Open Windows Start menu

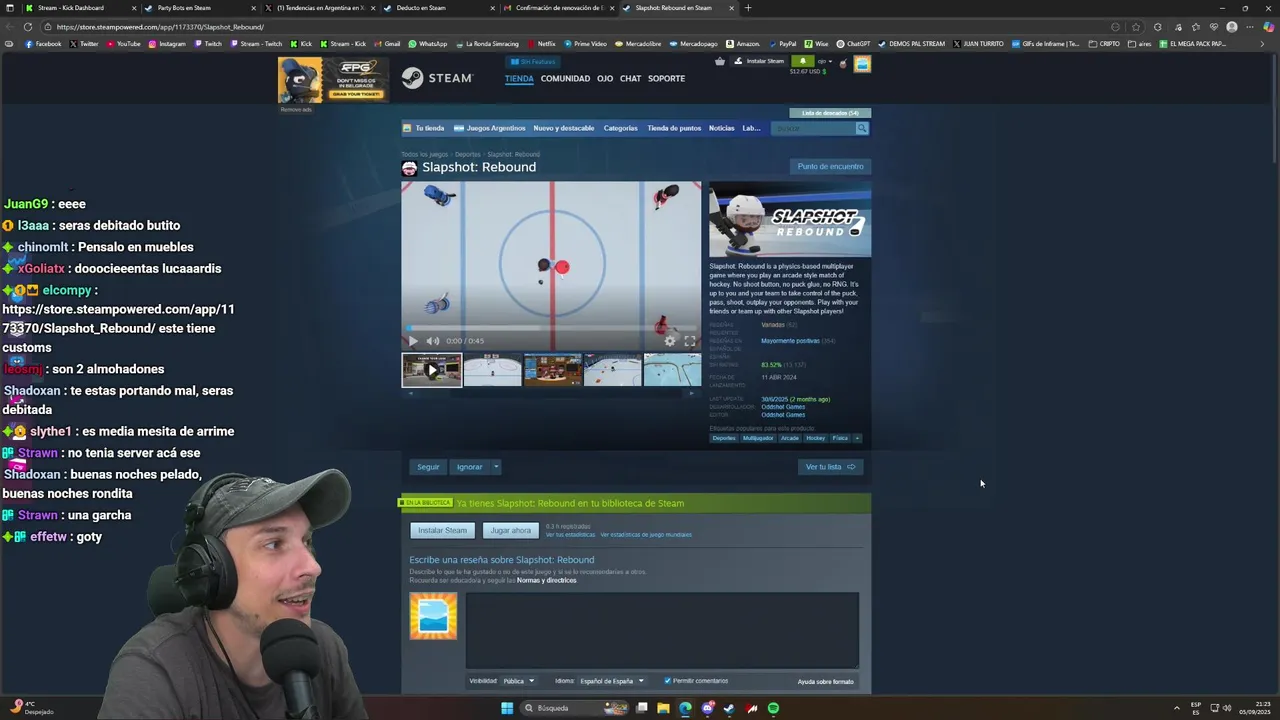coord(507,708)
